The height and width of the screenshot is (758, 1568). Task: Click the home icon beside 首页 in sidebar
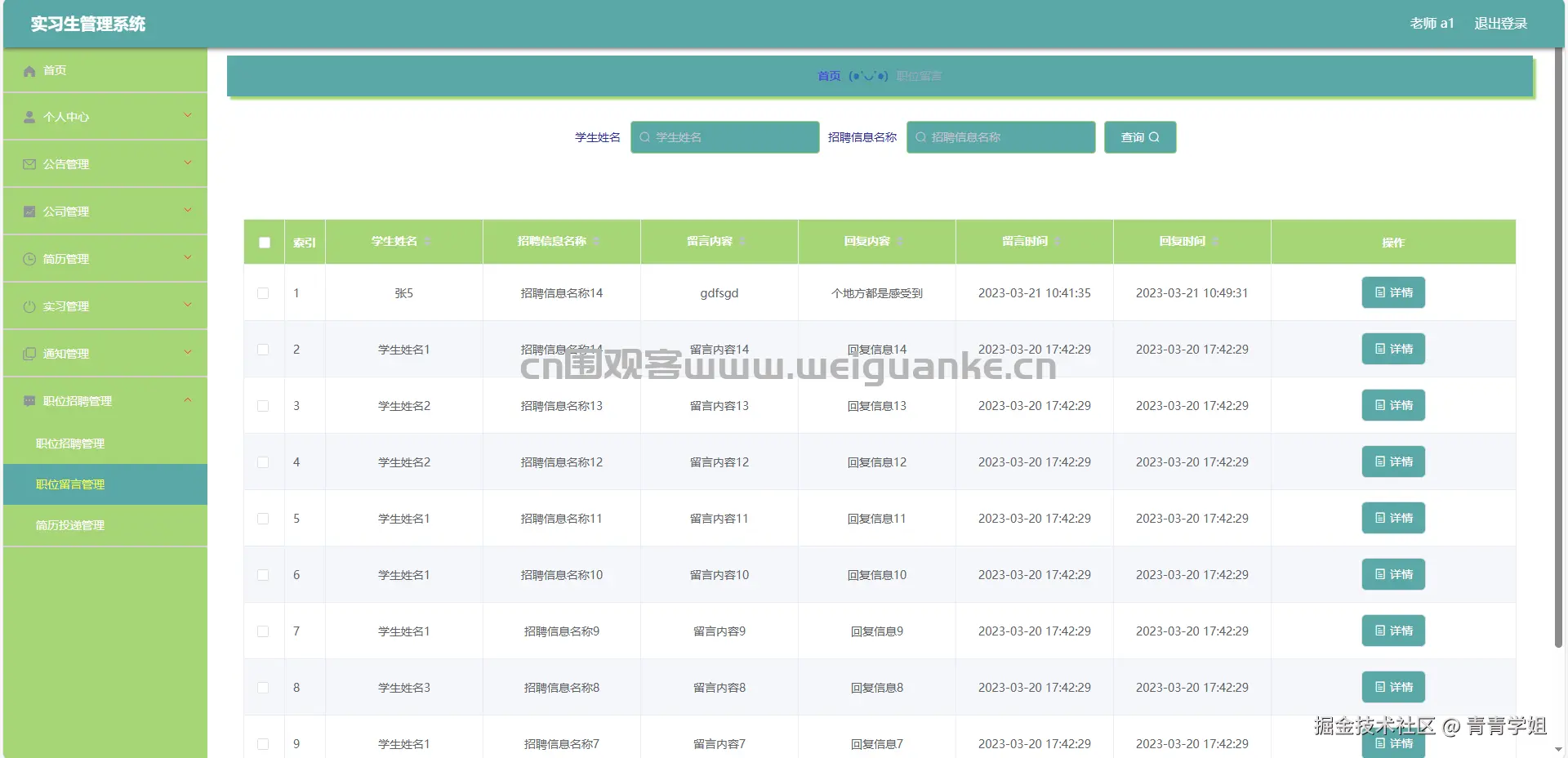click(29, 71)
